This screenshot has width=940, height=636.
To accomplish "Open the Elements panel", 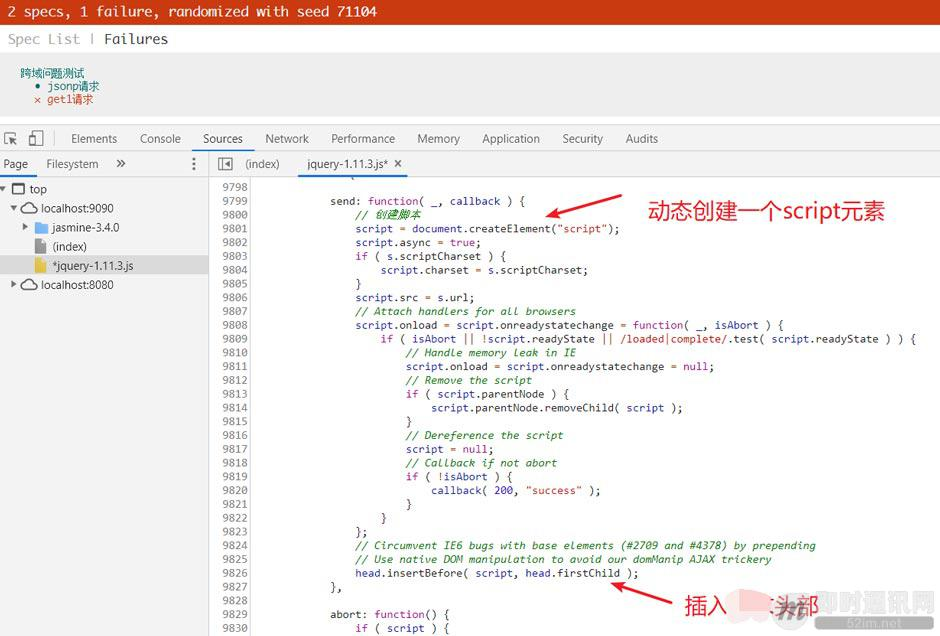I will click(x=94, y=138).
